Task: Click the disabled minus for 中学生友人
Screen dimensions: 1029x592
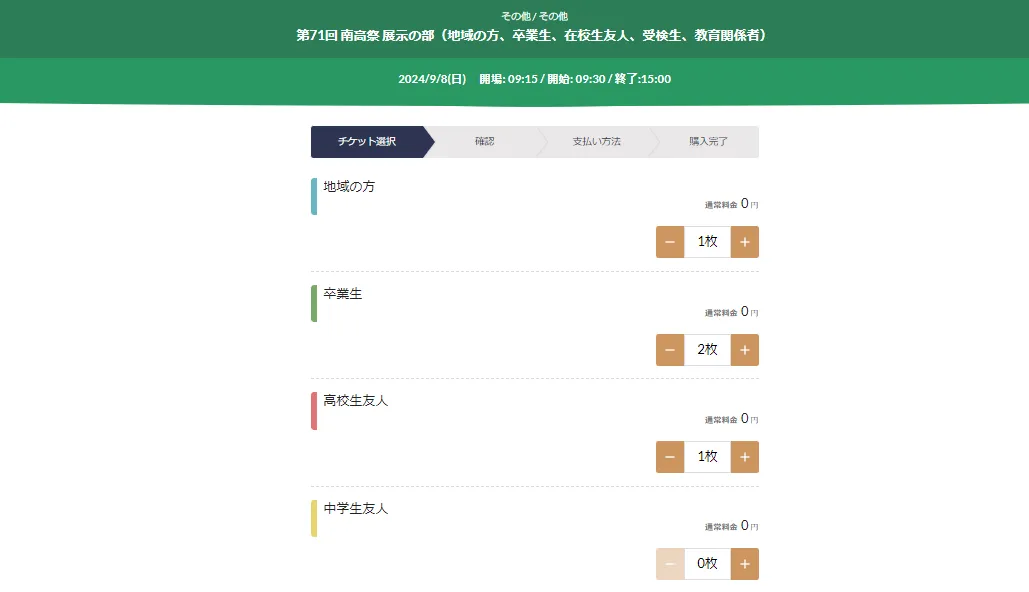Action: tap(670, 564)
